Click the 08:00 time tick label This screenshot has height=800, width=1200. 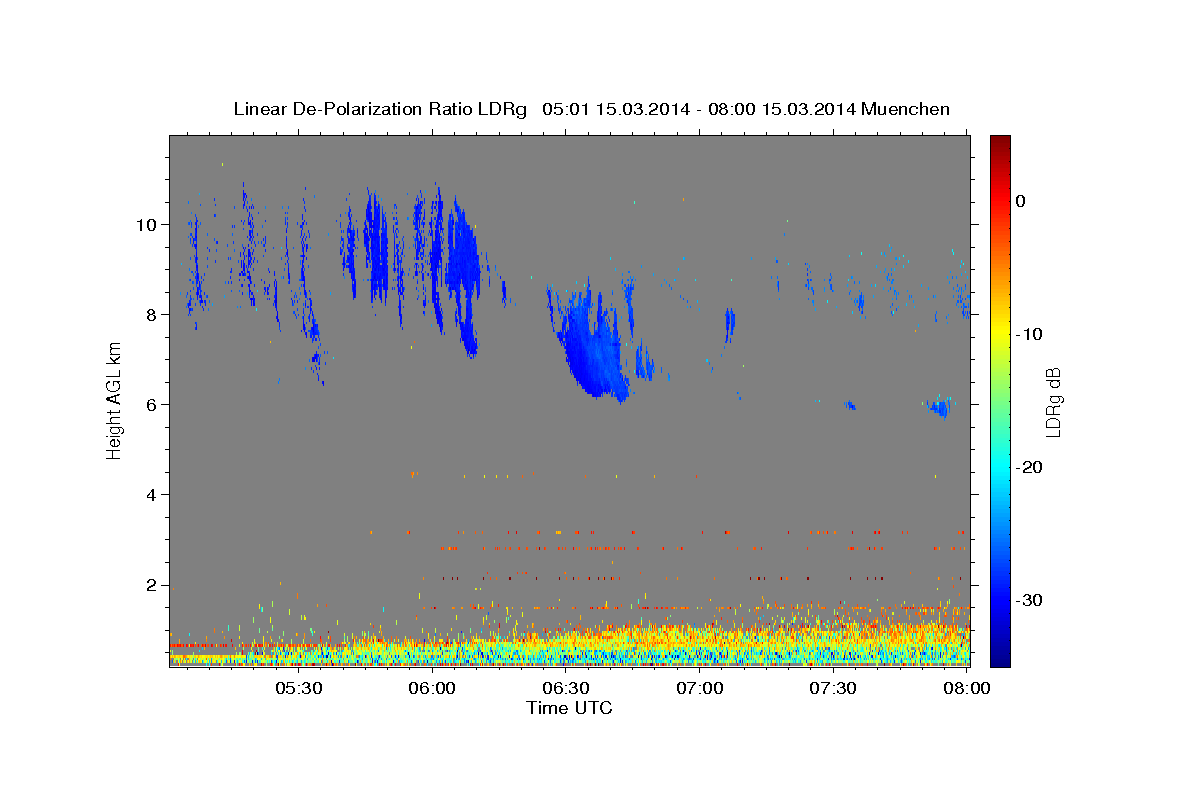967,688
